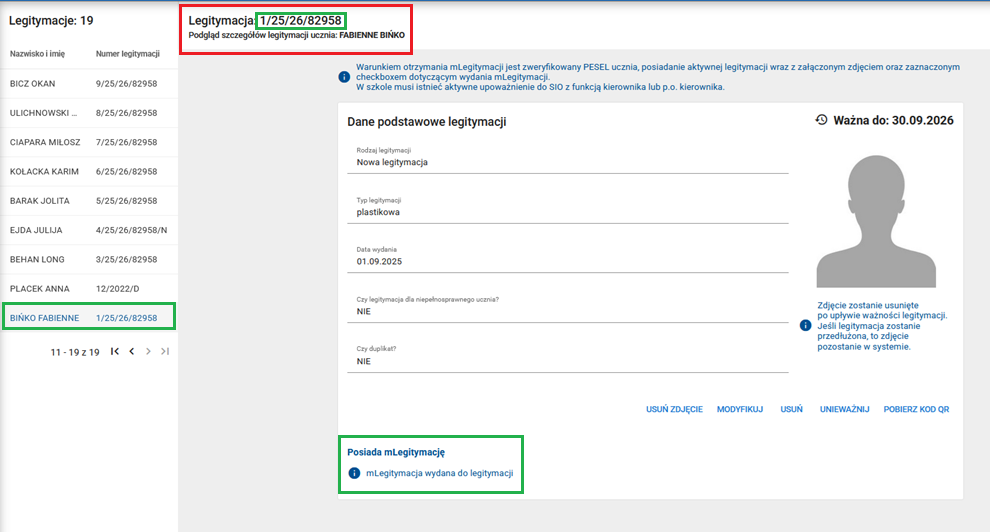The width and height of the screenshot is (990, 532).
Task: Click the Rodzaj legitymacji field
Action: click(x=572, y=162)
